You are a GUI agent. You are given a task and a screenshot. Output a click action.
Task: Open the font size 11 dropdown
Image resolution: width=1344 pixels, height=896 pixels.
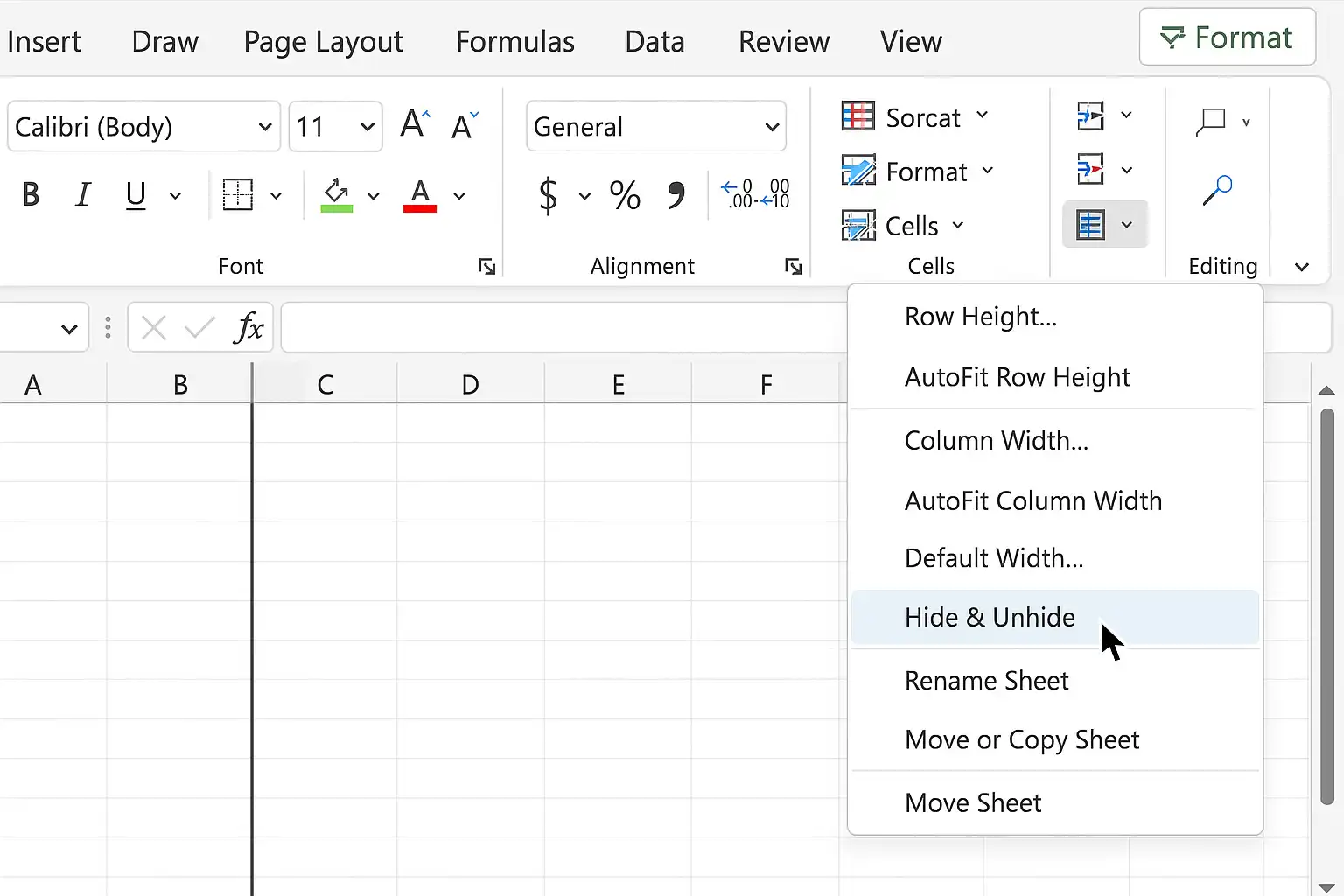tap(336, 127)
